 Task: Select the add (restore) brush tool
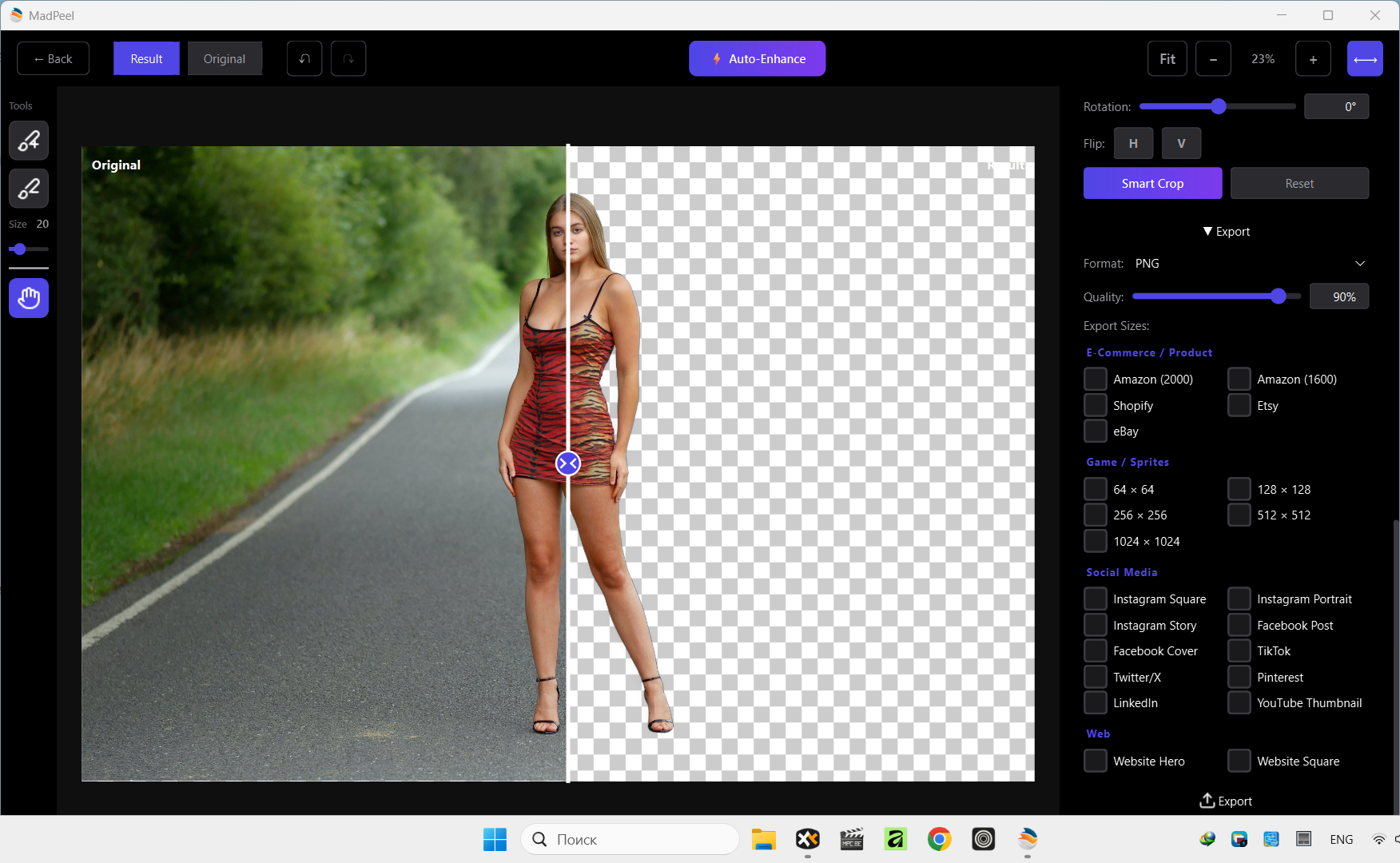[x=29, y=141]
